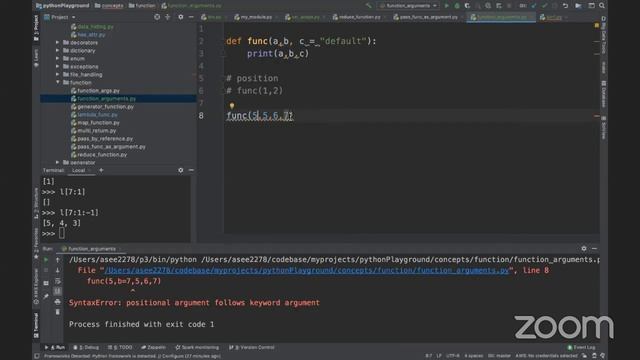Click the print icon in Run panel
The image size is (640, 360).
tap(58, 302)
